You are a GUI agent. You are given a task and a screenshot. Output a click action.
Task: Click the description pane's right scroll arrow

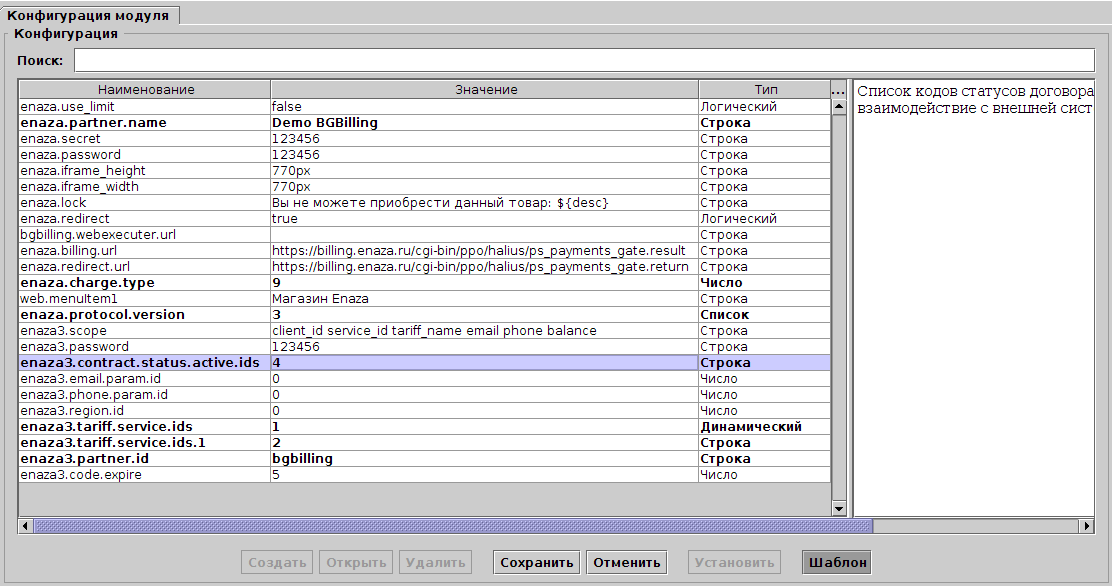[x=1086, y=525]
